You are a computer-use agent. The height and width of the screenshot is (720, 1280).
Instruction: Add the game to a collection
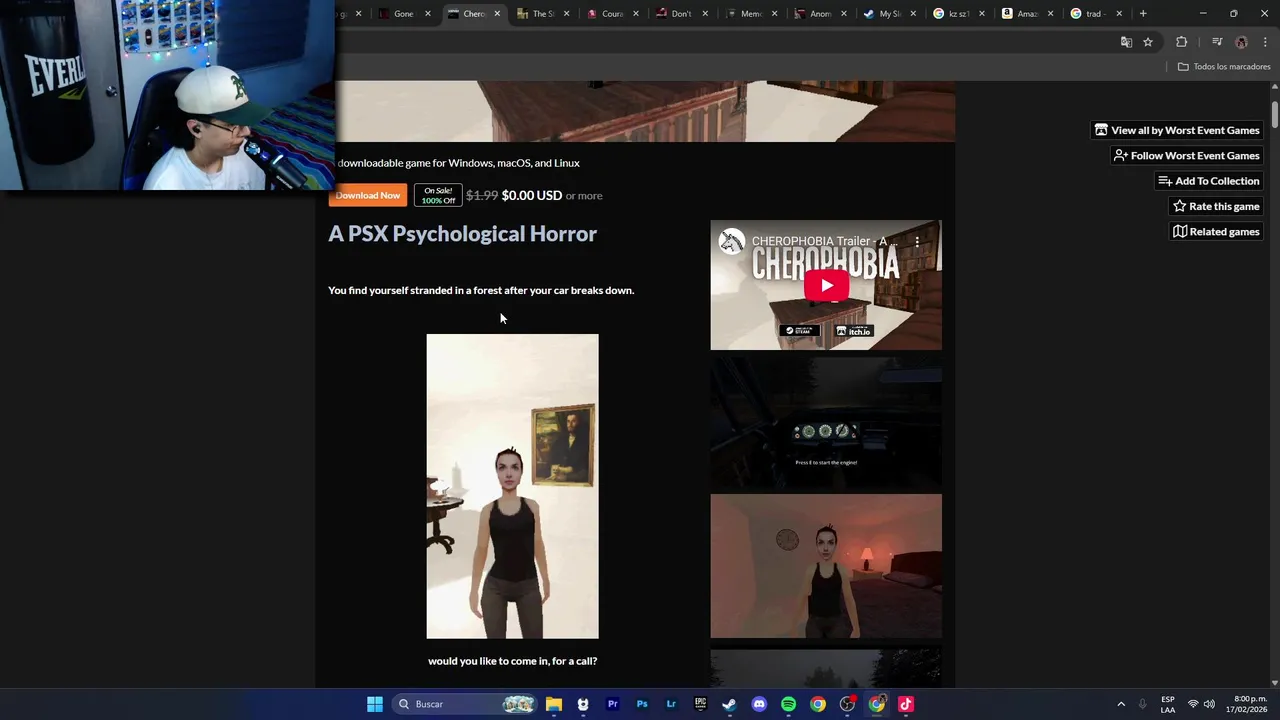(x=1208, y=181)
